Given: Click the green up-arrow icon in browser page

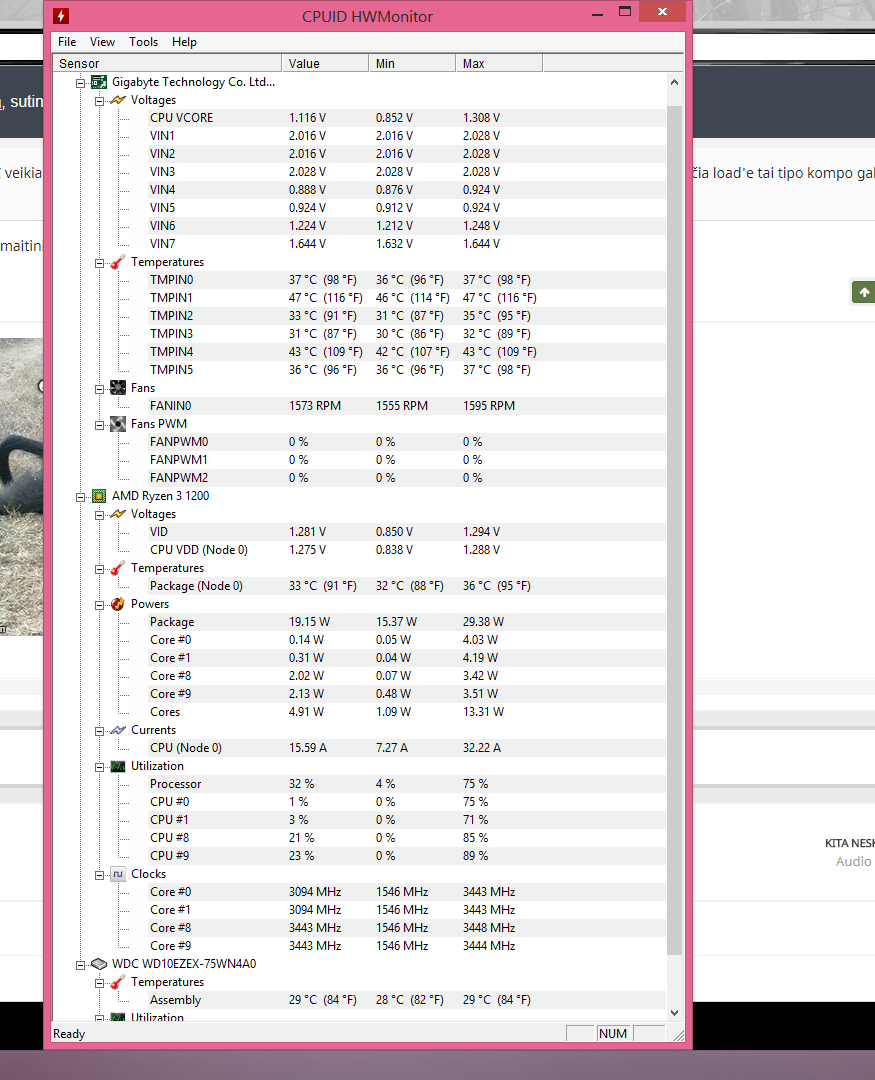Looking at the screenshot, I should 864,292.
